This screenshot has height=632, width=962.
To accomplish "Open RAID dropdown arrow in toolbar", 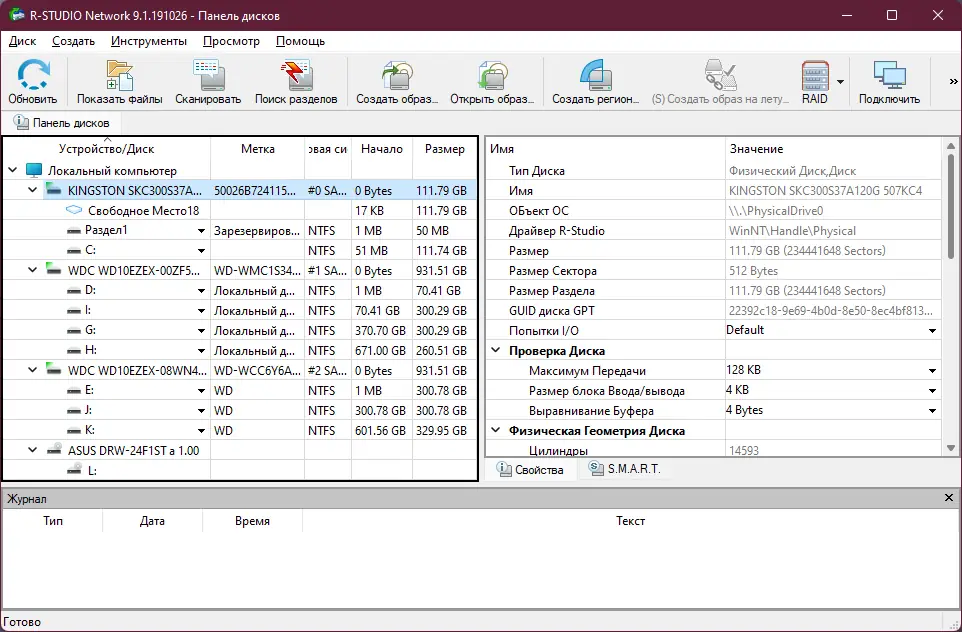I will tap(841, 82).
